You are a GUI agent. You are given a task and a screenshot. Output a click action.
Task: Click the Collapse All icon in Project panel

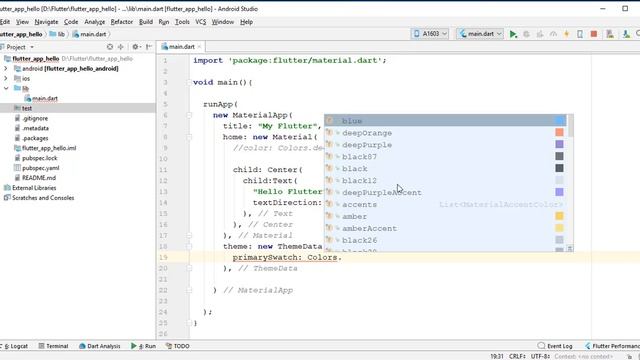120,47
